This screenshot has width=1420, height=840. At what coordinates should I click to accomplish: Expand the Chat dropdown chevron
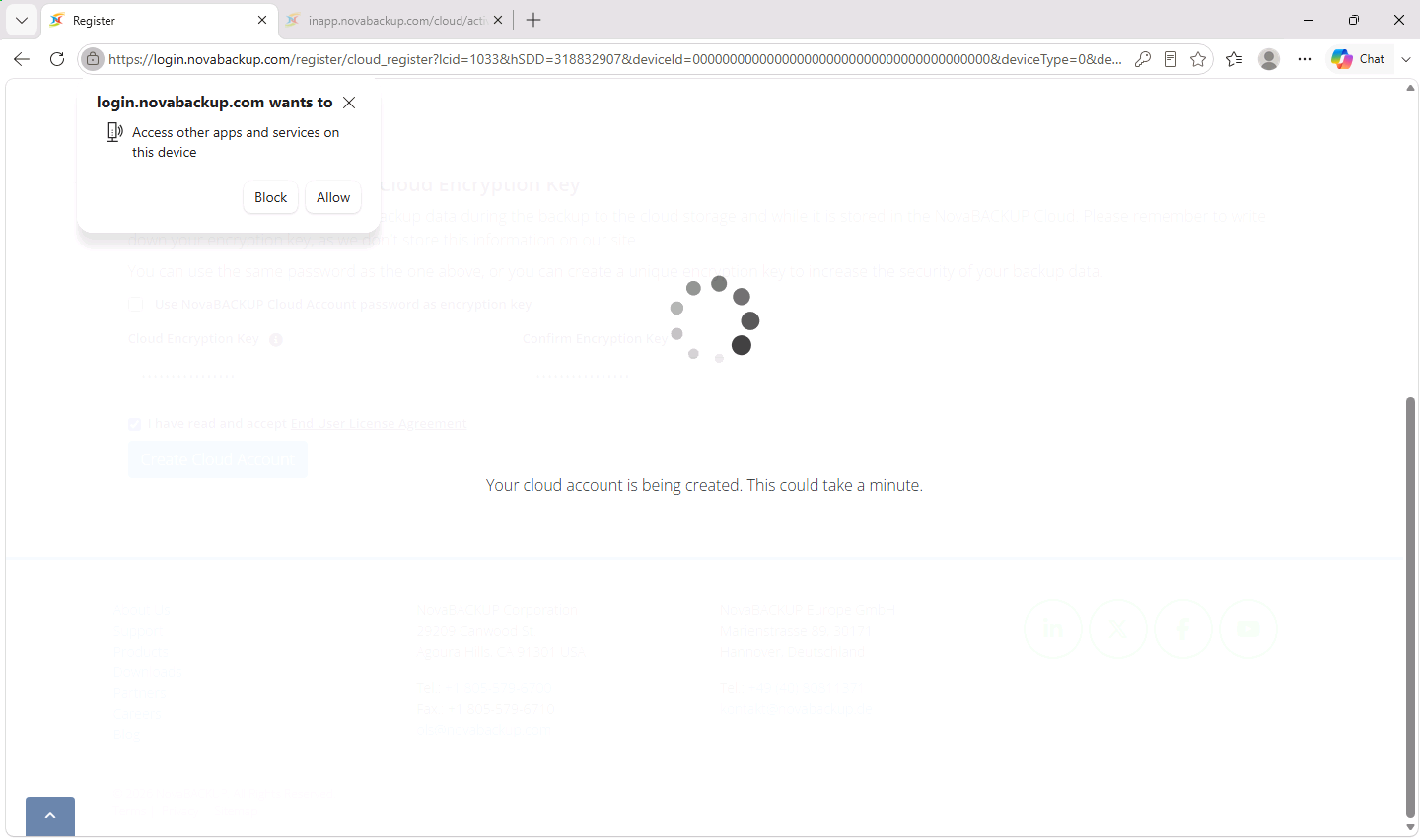pyautogui.click(x=1406, y=59)
